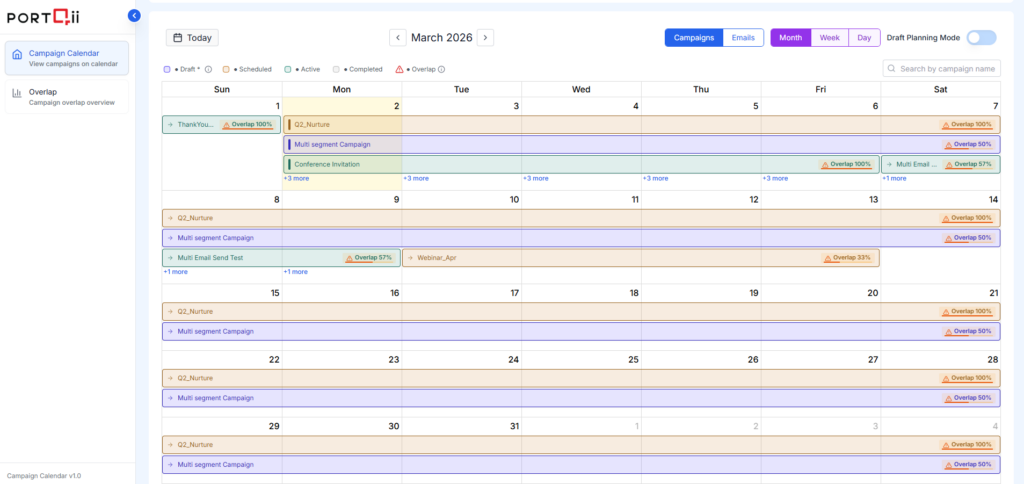Go to the previous month
This screenshot has width=1024, height=484.
(x=397, y=38)
